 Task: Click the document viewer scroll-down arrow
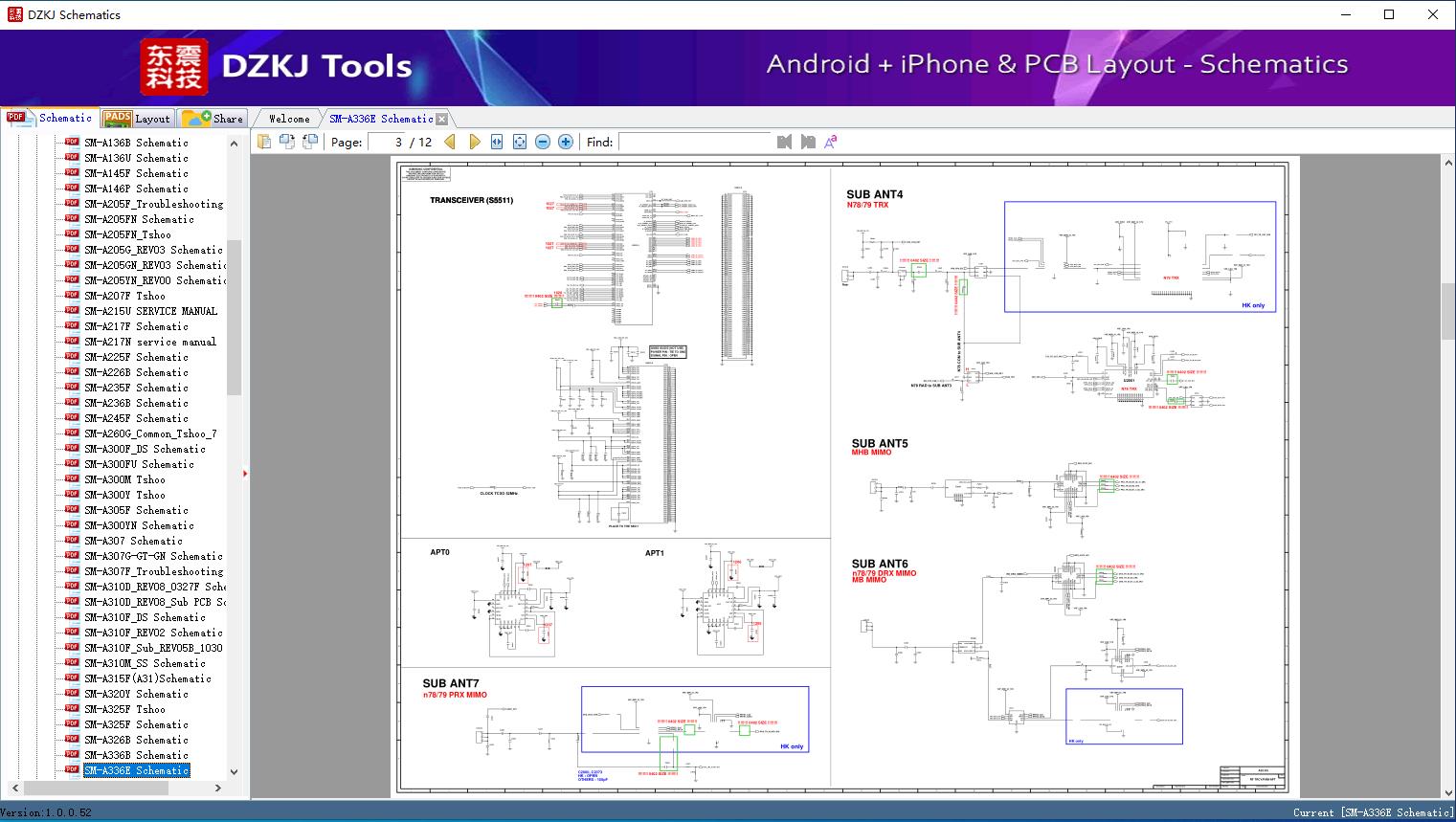click(1447, 791)
